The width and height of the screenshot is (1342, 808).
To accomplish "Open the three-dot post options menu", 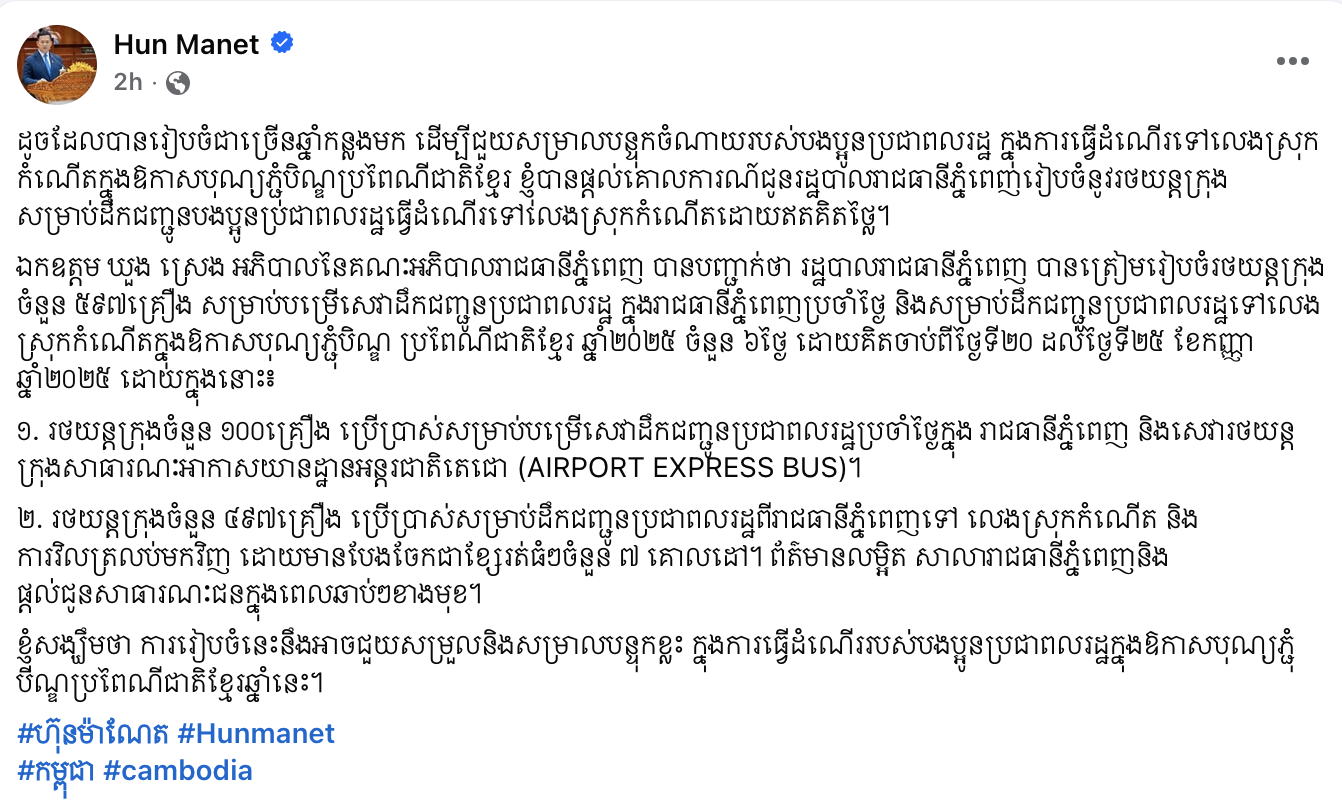I will click(x=1293, y=61).
